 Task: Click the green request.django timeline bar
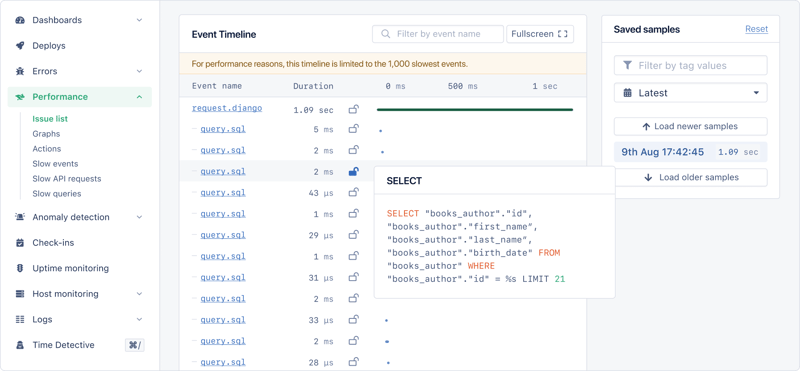[474, 109]
